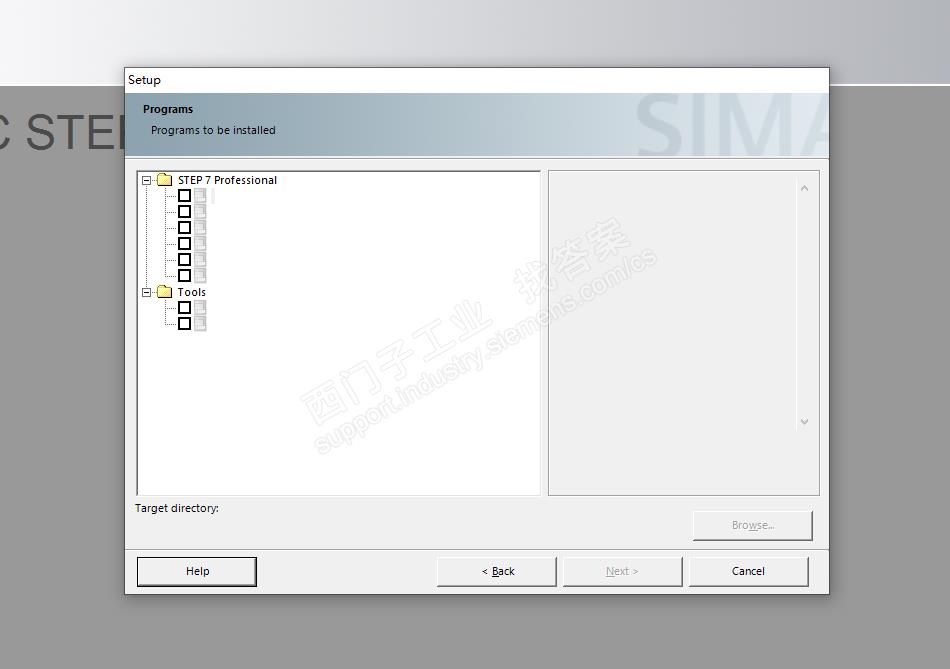Click the STEP 7 Professional folder icon
Image resolution: width=950 pixels, height=669 pixels.
165,180
